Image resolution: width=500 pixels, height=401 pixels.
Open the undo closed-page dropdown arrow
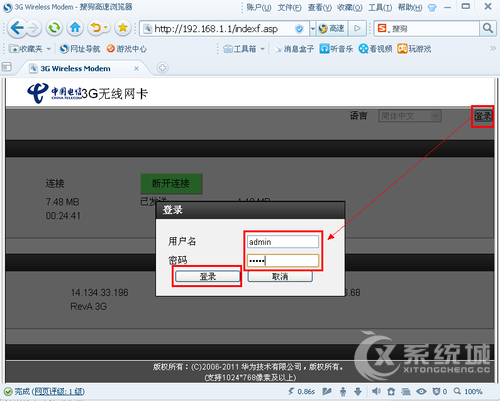click(x=106, y=28)
